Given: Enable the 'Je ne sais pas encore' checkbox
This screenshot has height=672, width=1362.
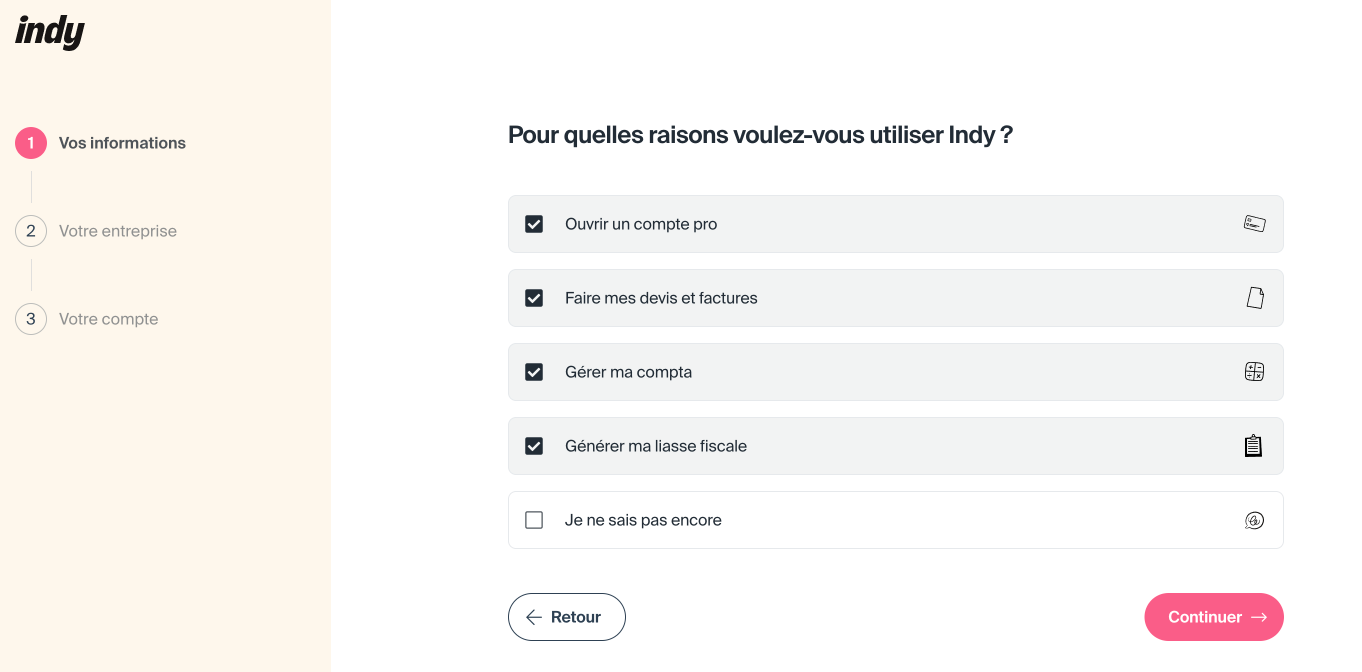Looking at the screenshot, I should pos(534,520).
